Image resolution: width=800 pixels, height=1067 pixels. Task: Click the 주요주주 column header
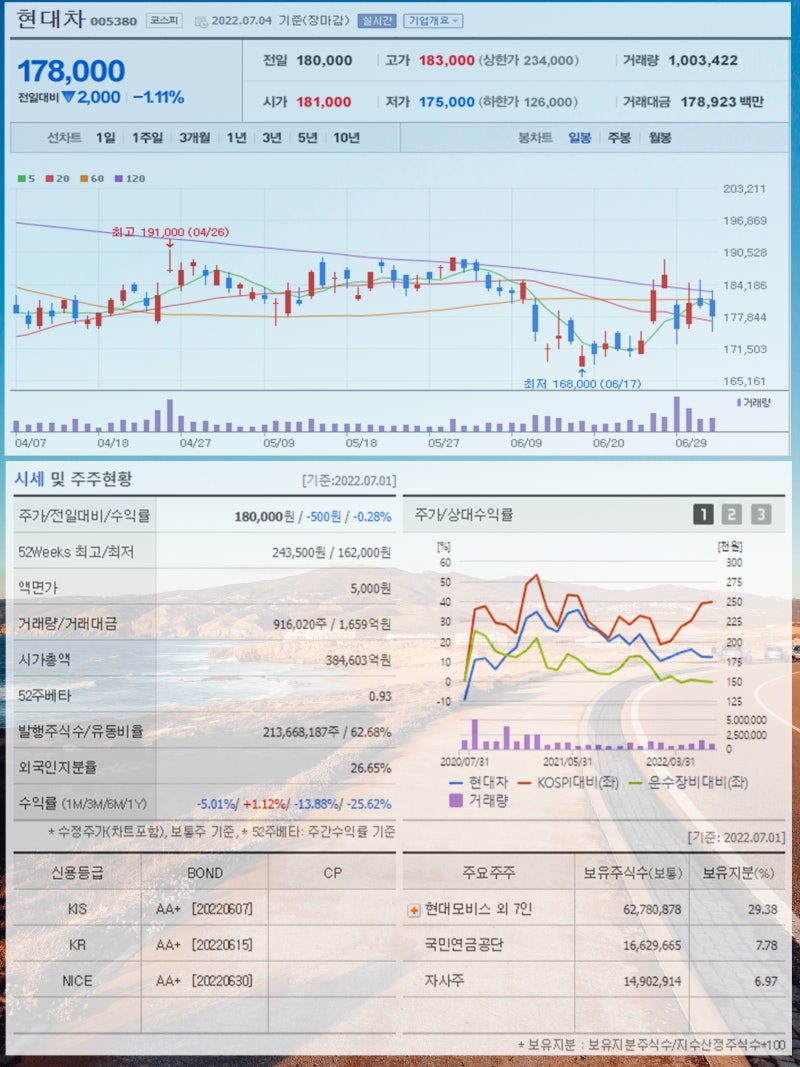coord(488,874)
